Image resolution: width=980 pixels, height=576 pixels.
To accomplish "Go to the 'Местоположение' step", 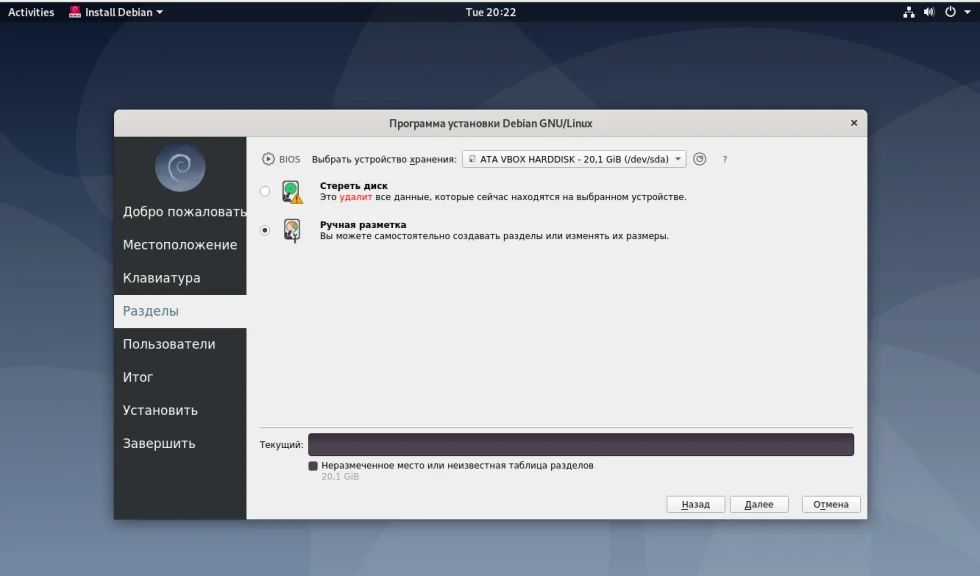I will tap(180, 245).
